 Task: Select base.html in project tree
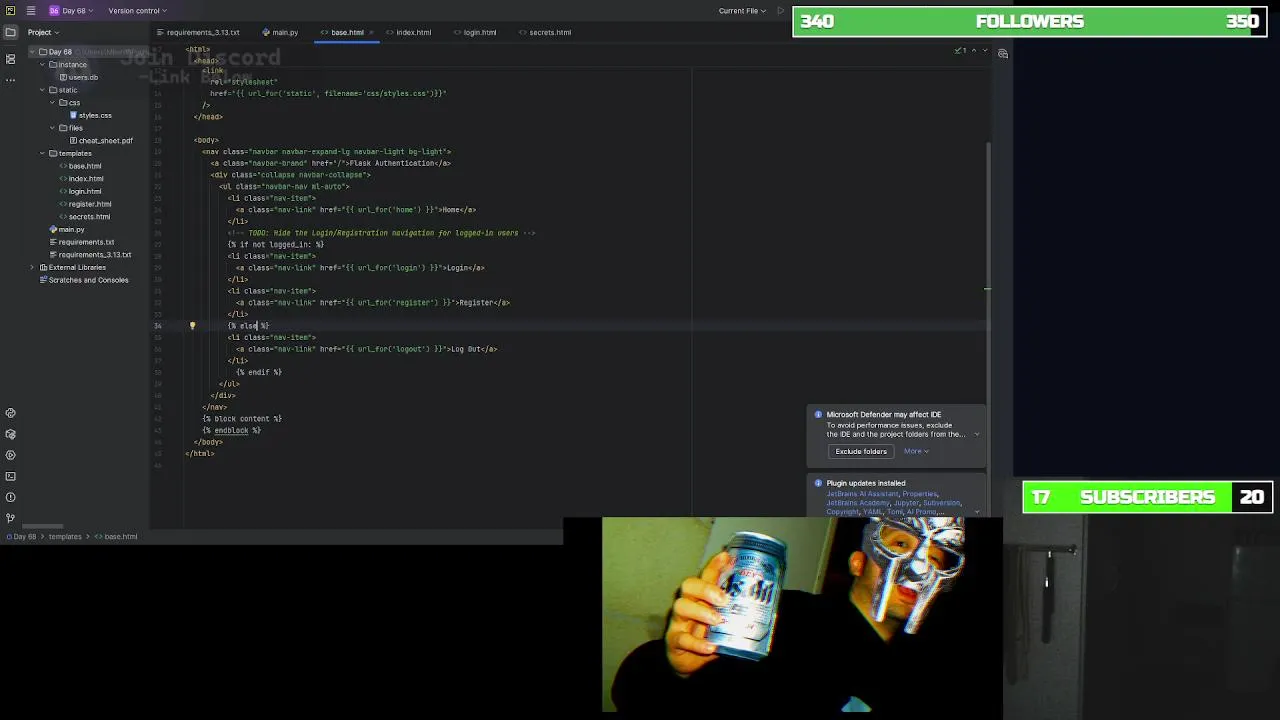click(80, 166)
